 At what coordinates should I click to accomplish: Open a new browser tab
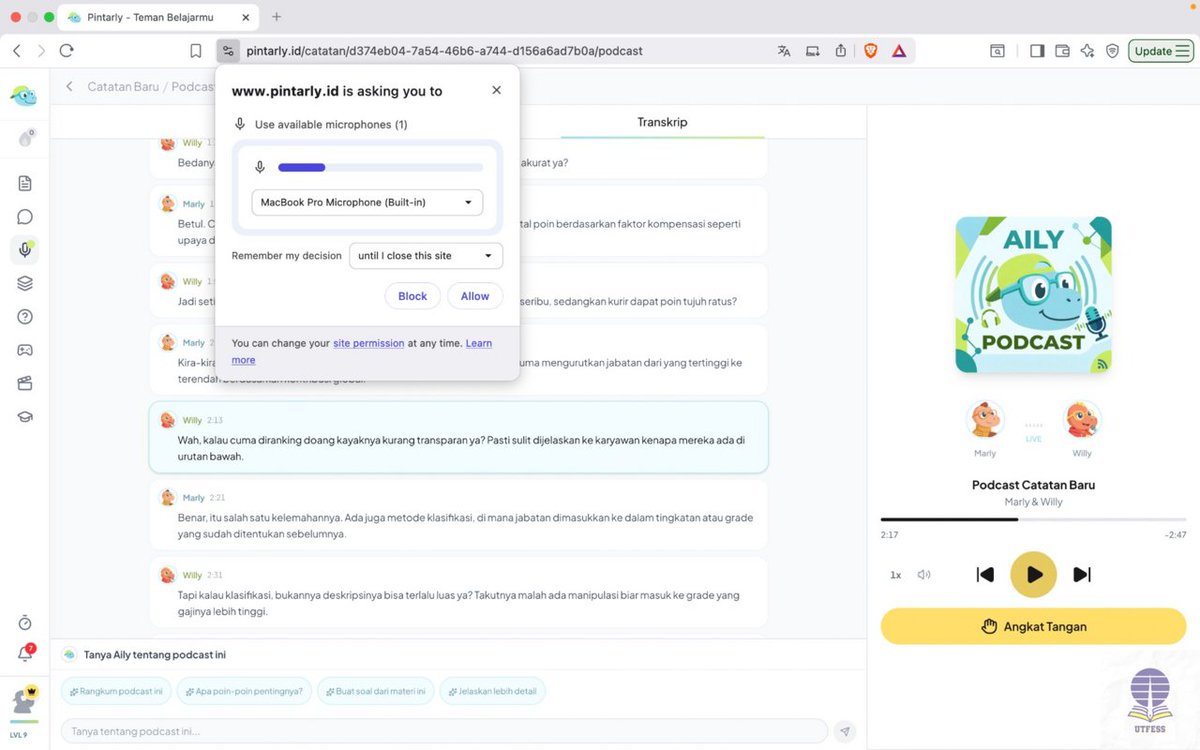click(x=277, y=17)
